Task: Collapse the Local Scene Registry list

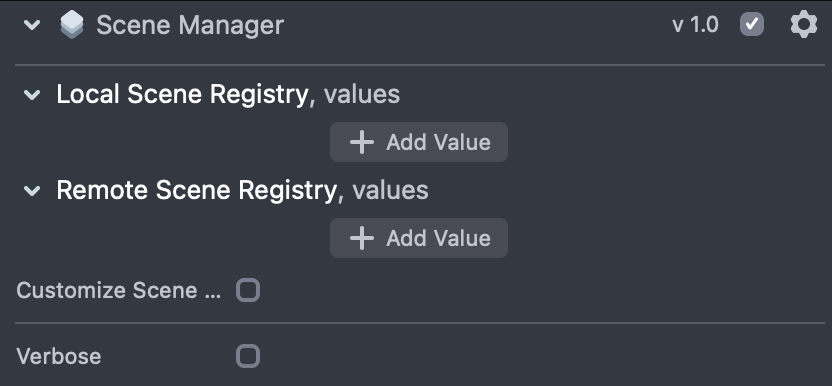Action: (32, 95)
